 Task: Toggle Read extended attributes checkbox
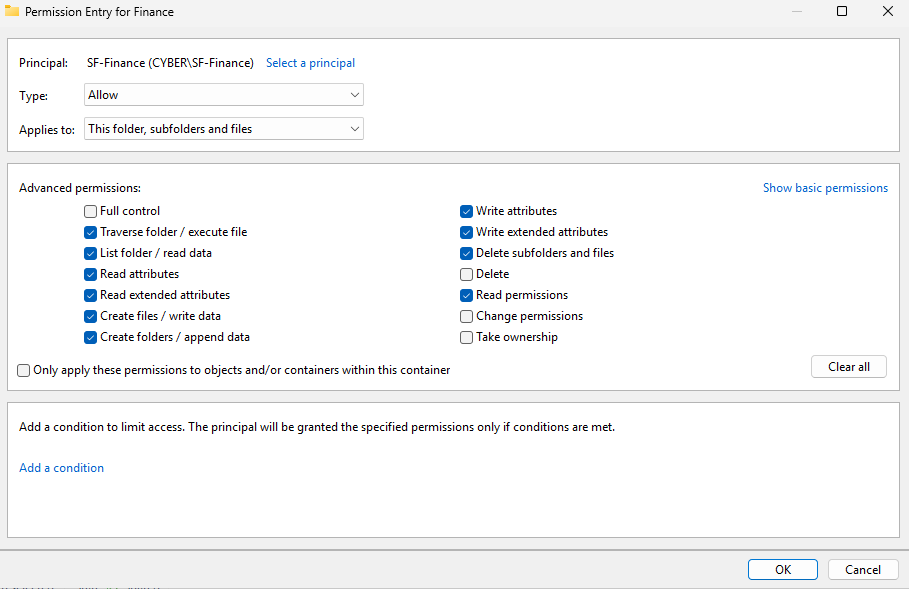pos(91,295)
